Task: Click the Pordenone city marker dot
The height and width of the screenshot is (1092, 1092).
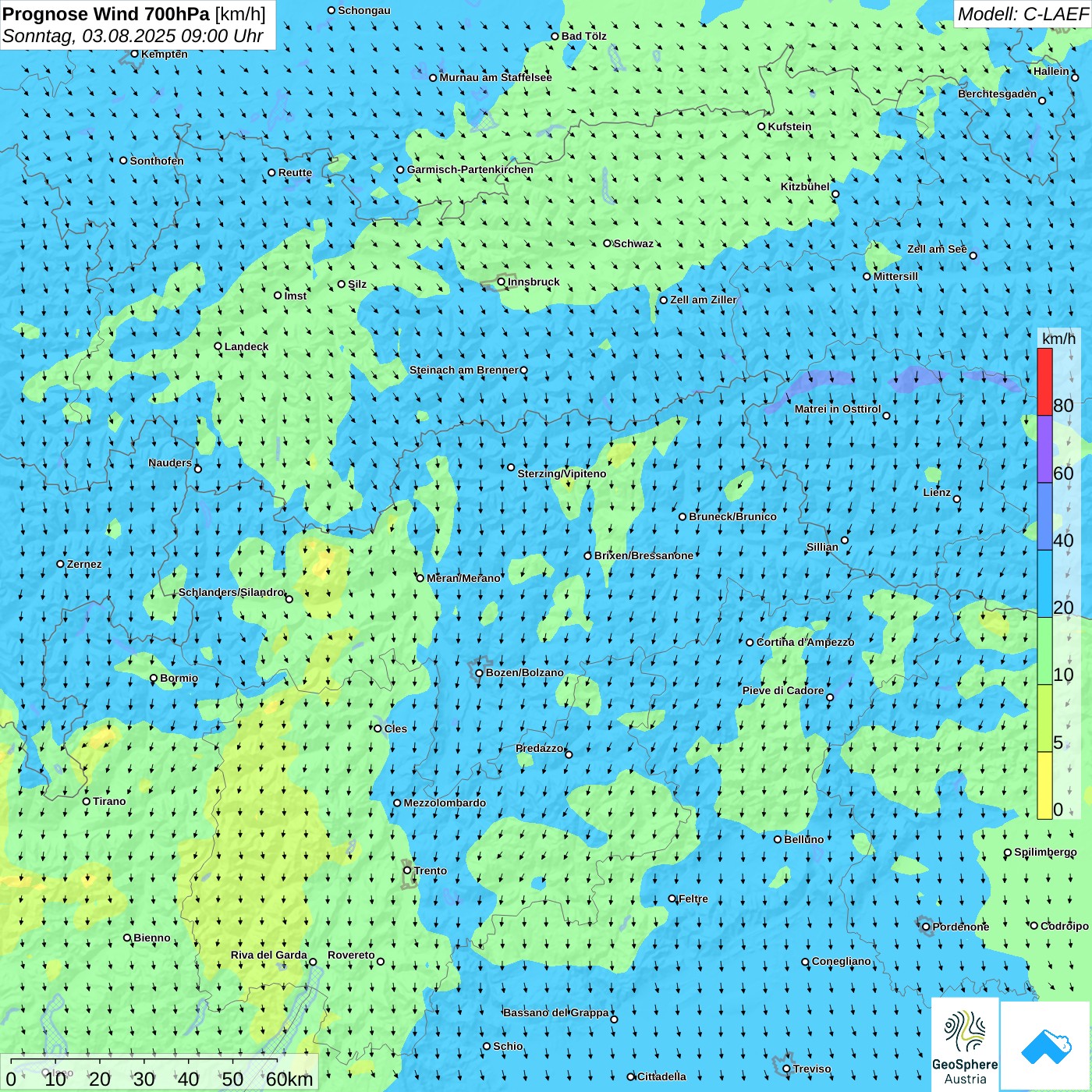Action: (926, 927)
